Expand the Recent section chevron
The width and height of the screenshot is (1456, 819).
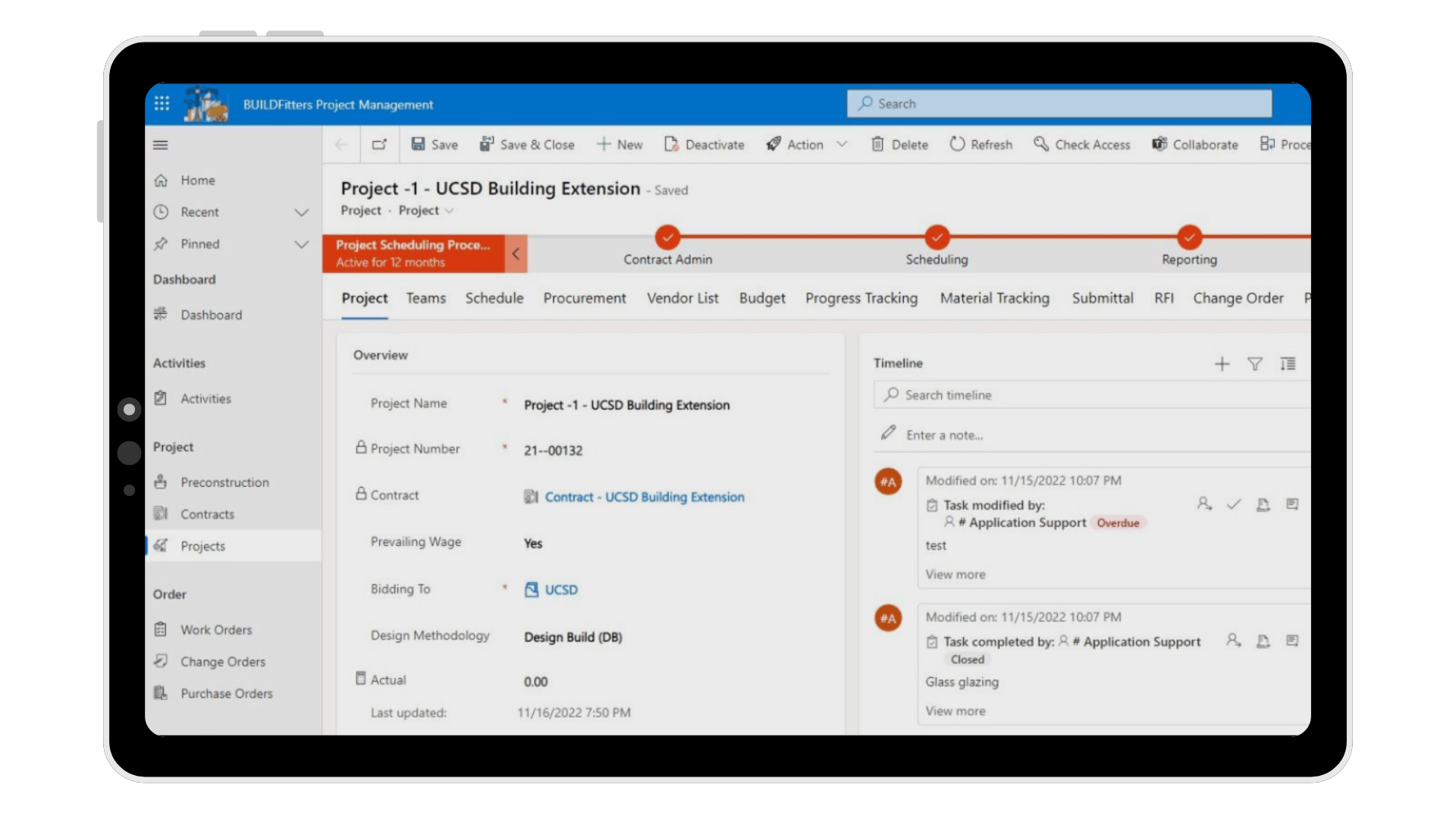tap(302, 212)
